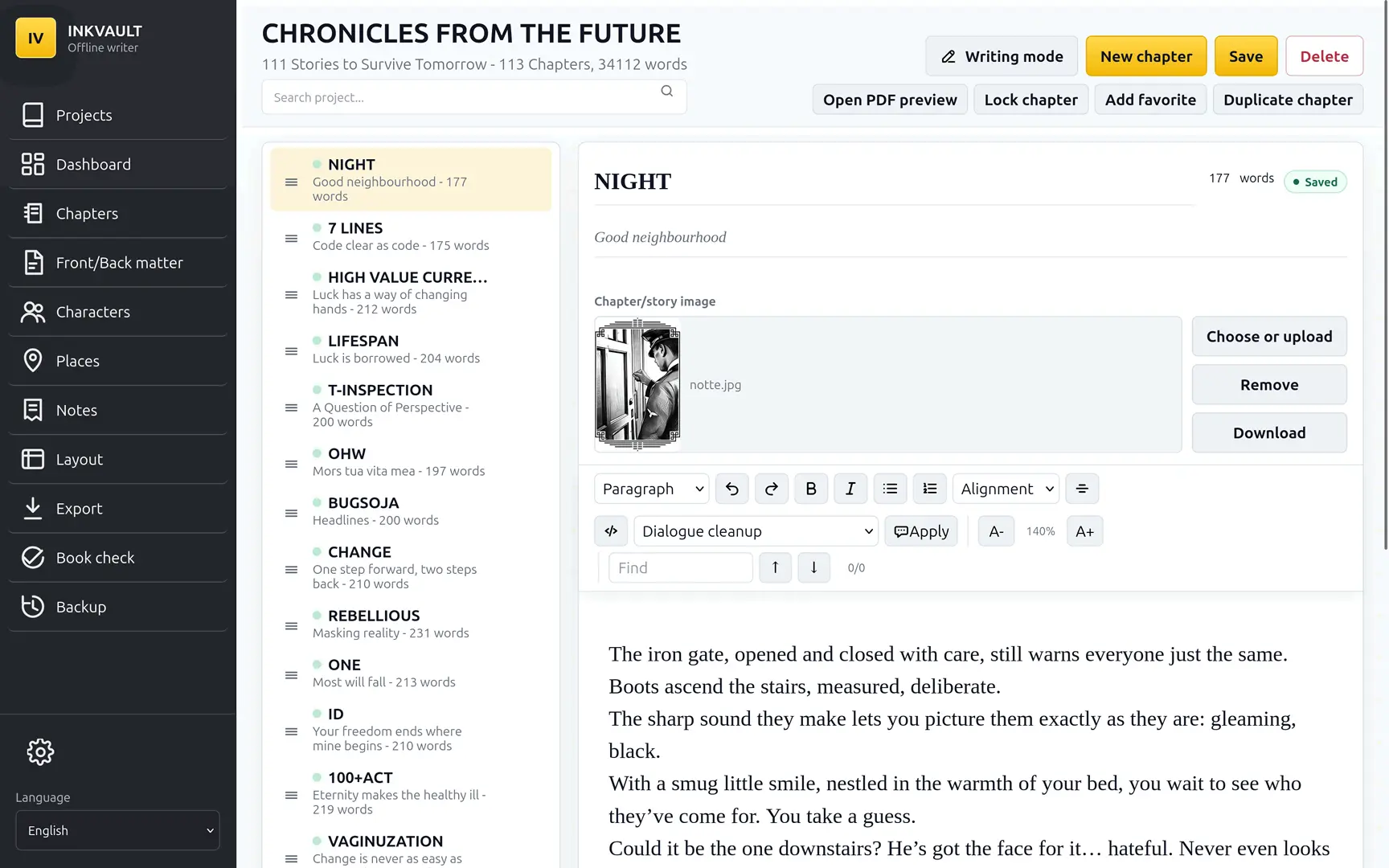Open the Notes icon in sidebar
The height and width of the screenshot is (868, 1389).
(x=33, y=410)
